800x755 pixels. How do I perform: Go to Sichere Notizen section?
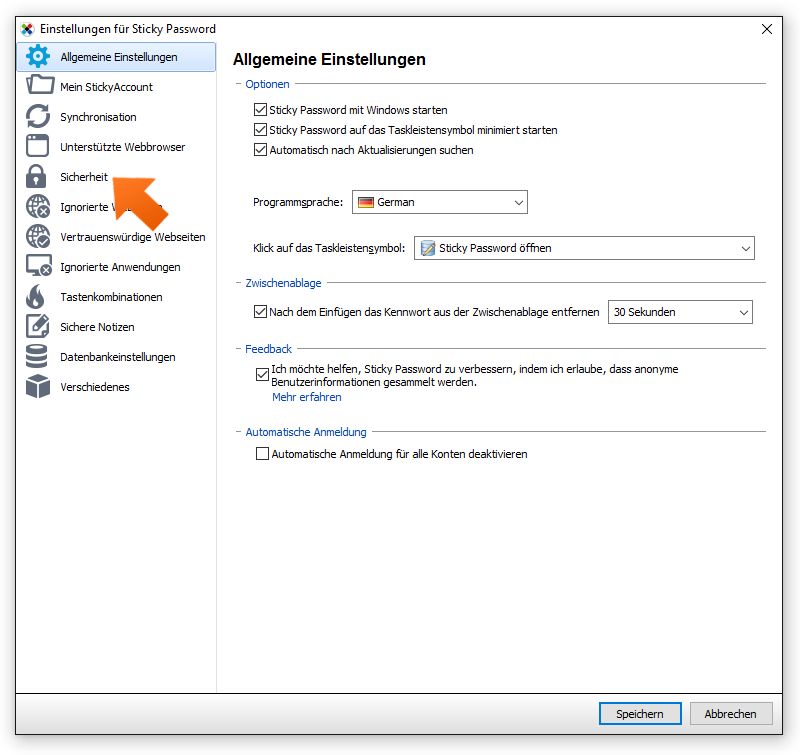coord(97,327)
